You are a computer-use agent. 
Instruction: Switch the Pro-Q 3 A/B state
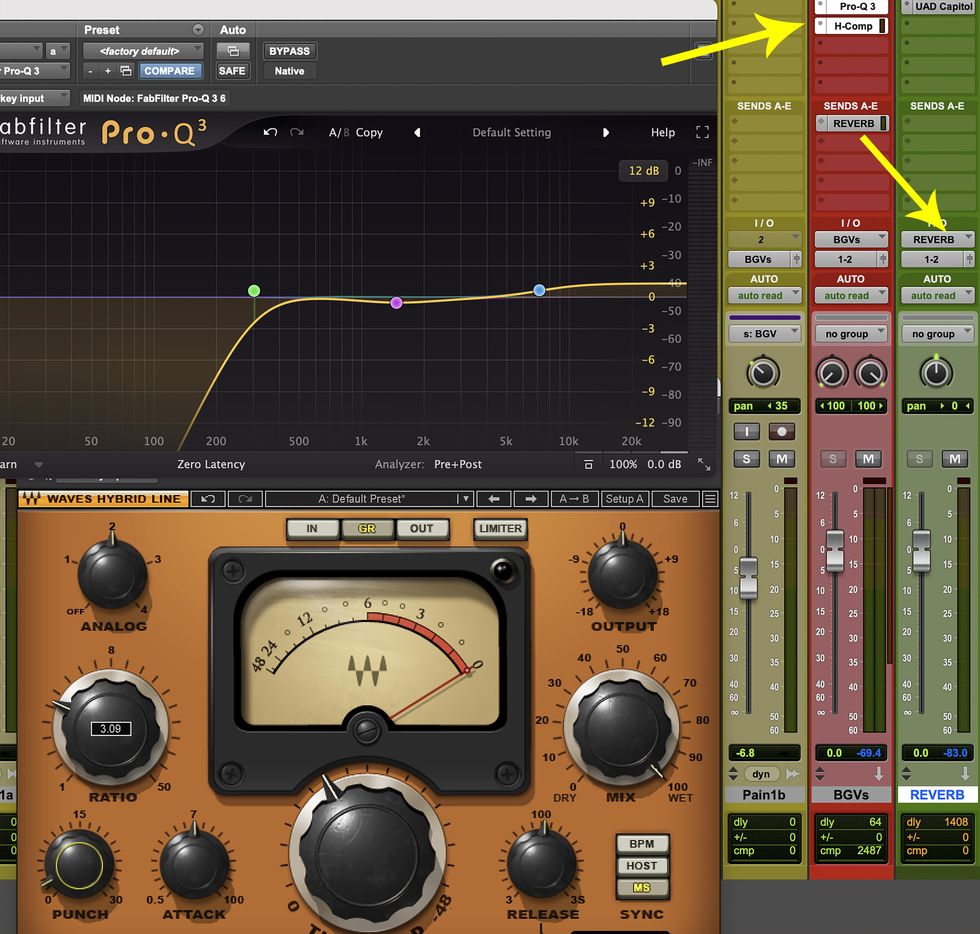click(x=339, y=133)
